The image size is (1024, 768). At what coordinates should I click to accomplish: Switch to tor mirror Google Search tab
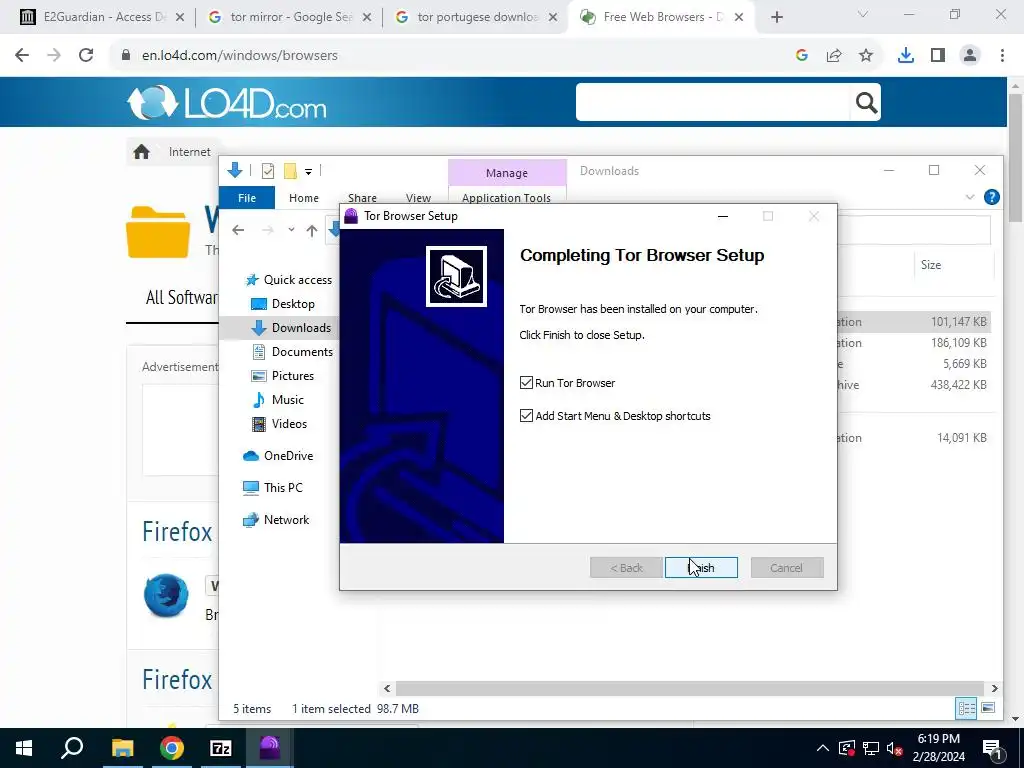(x=290, y=17)
